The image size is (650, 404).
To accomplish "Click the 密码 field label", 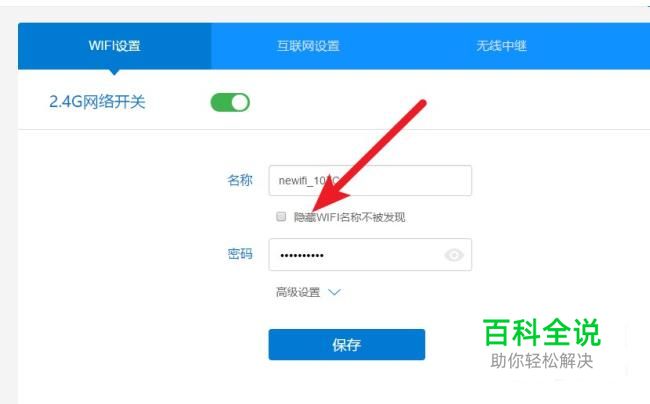I will pyautogui.click(x=240, y=254).
